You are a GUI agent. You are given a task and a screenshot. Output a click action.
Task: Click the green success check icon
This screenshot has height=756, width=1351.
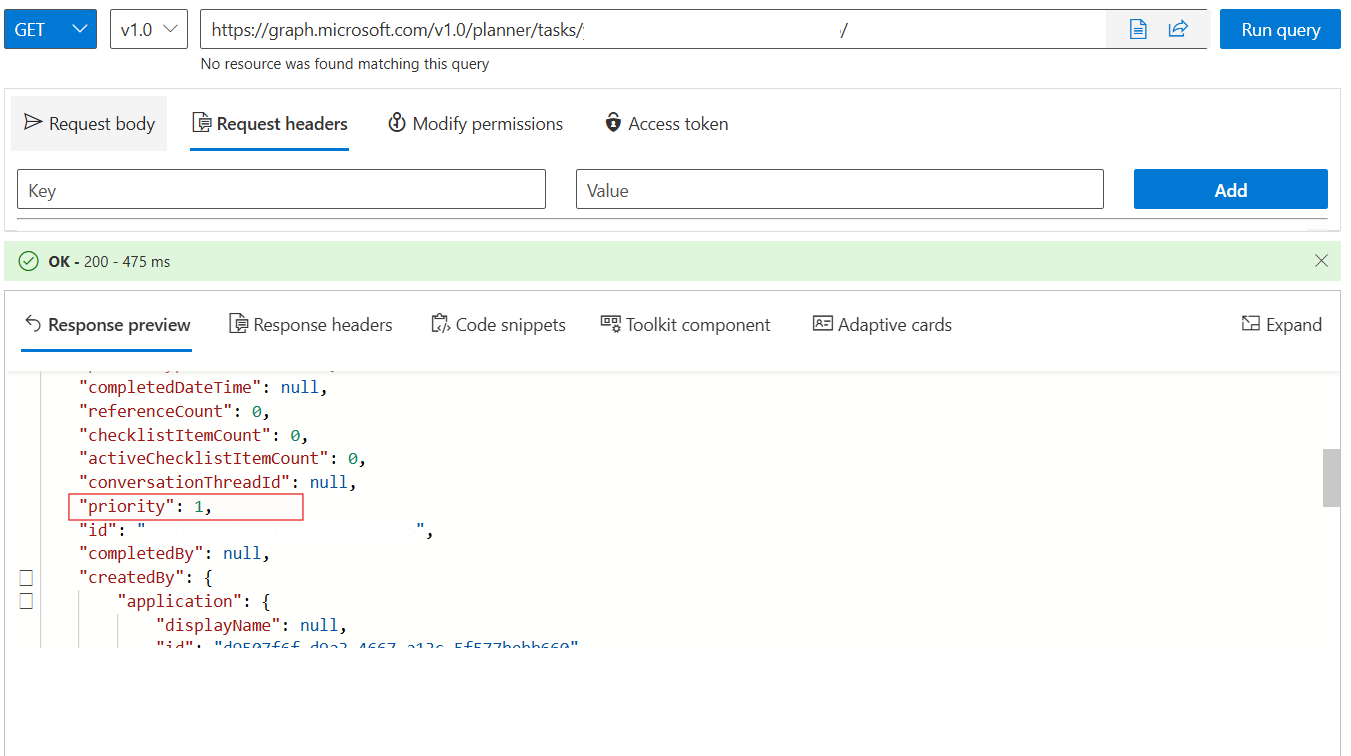(x=29, y=261)
